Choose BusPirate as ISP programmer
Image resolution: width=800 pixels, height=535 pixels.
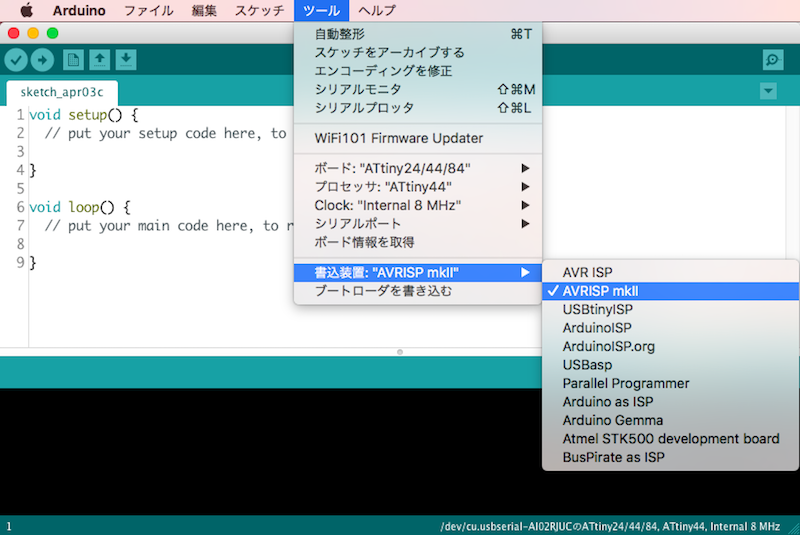670,457
